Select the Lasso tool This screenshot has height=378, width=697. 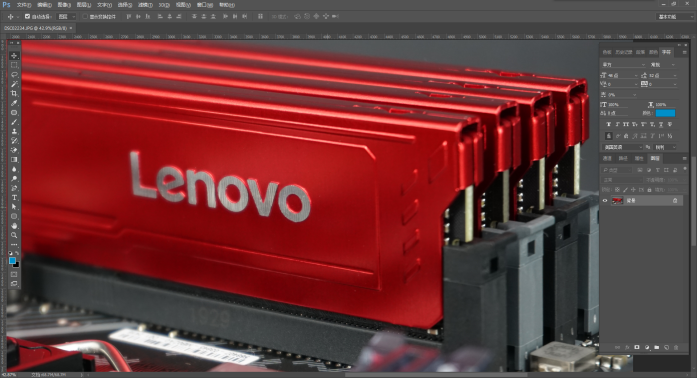click(x=14, y=74)
